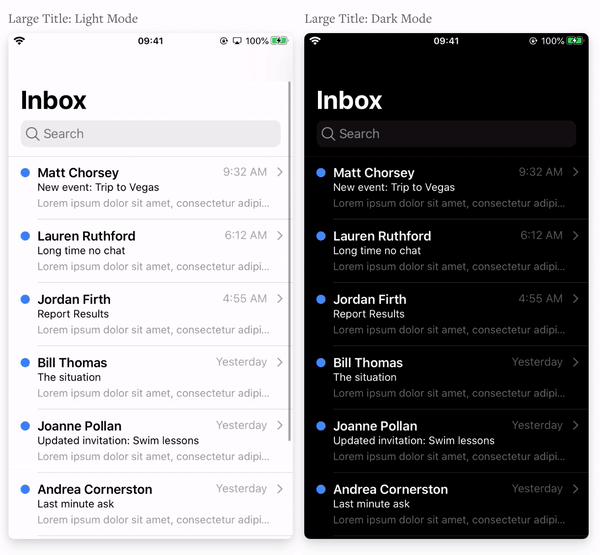Tap the Wi-Fi icon in light mode status bar
Viewport: 600px width, 555px height.
[x=19, y=40]
